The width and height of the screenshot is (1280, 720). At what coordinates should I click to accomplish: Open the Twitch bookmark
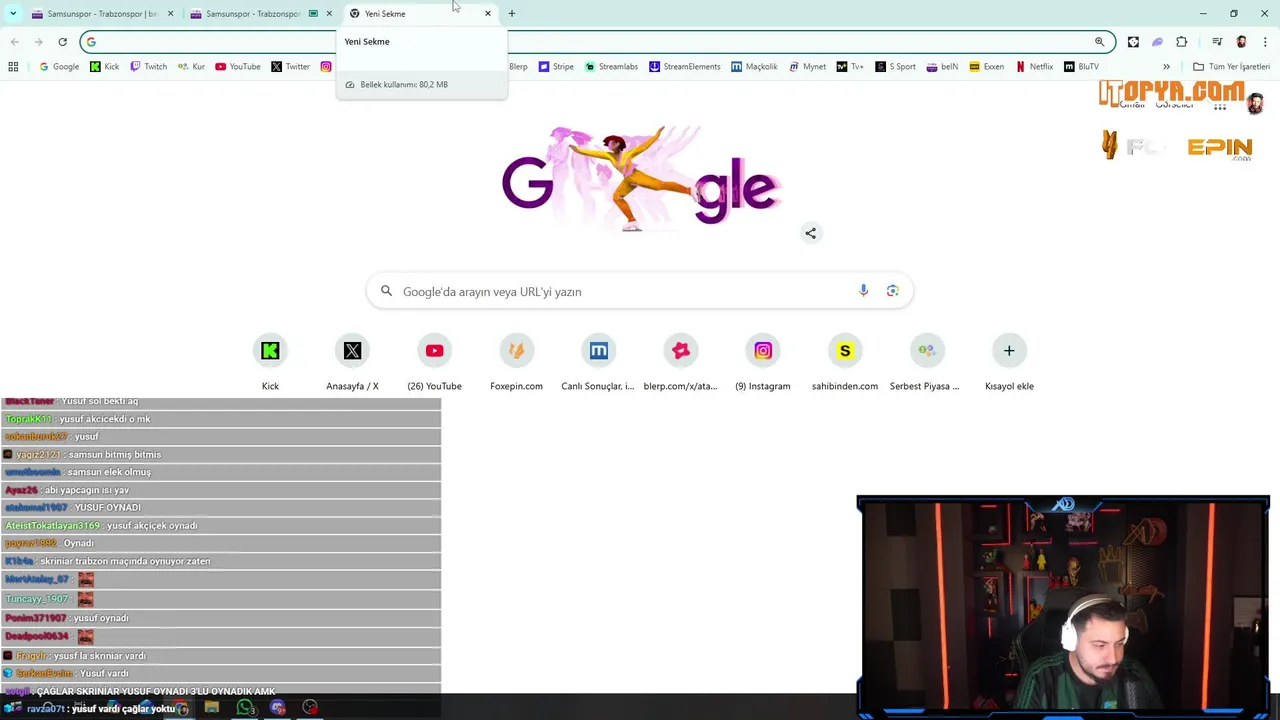(148, 66)
